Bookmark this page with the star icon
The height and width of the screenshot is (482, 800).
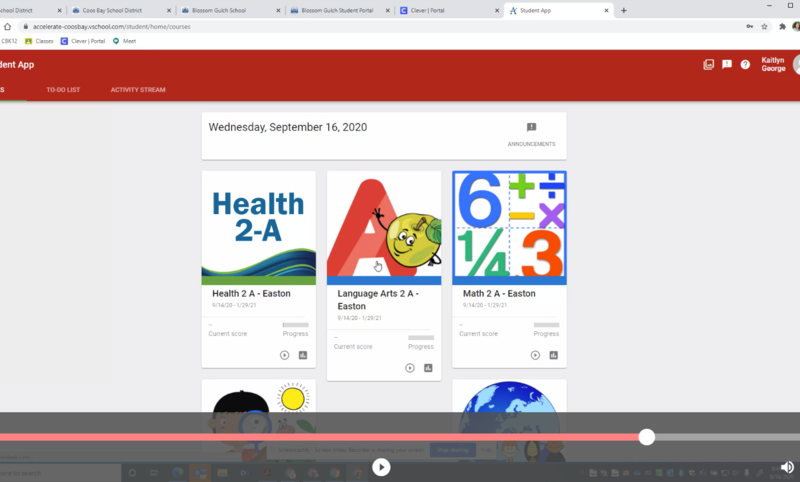click(764, 27)
